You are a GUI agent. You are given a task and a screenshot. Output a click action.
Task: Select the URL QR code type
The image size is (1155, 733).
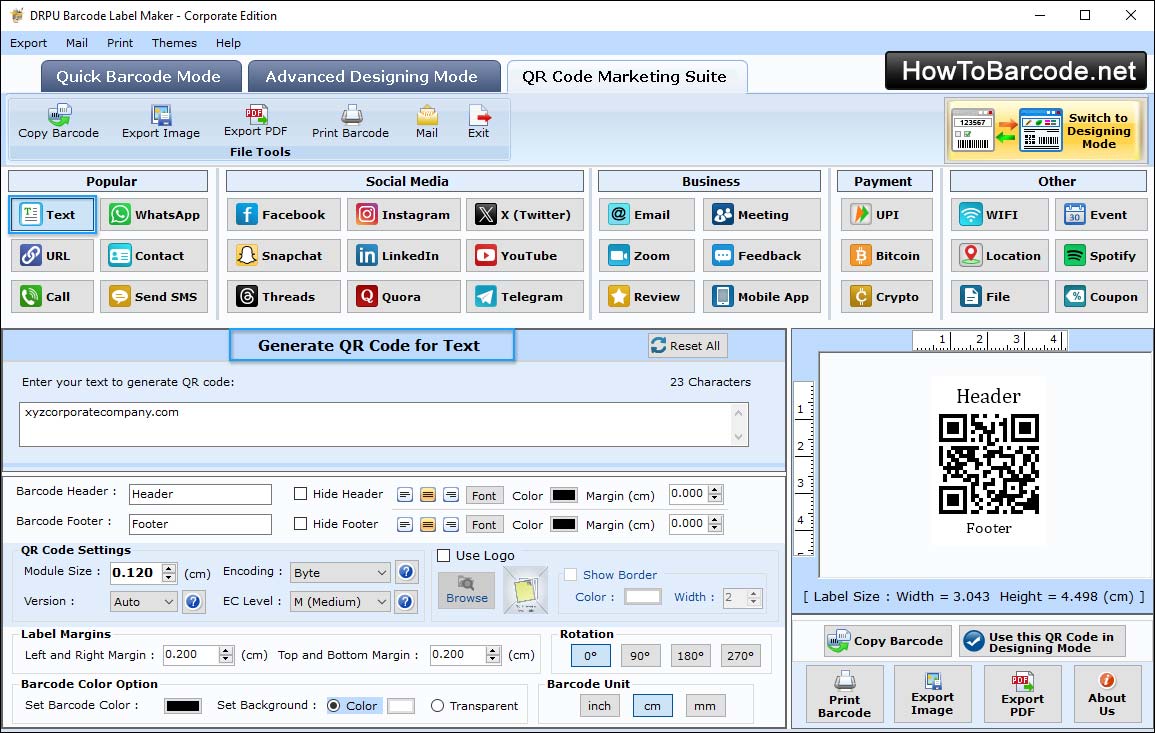click(x=52, y=256)
